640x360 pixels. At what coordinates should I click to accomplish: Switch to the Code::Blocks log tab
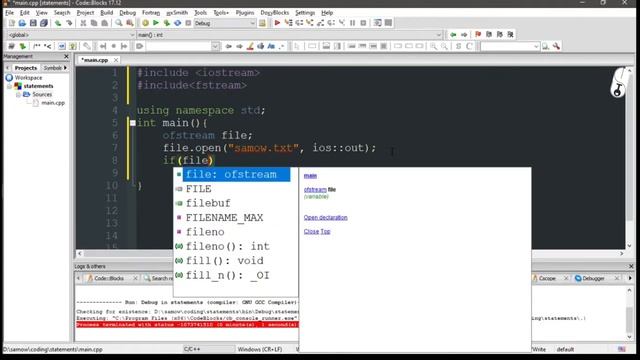(x=109, y=278)
